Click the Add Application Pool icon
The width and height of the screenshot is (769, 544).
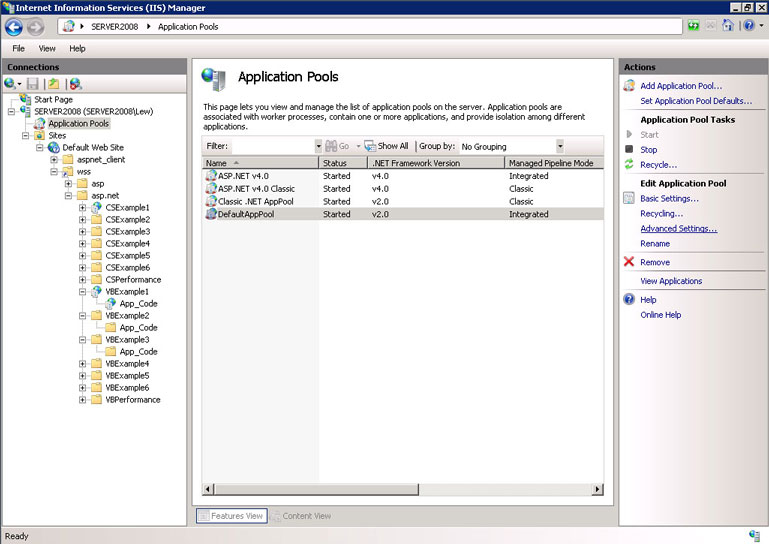(629, 86)
